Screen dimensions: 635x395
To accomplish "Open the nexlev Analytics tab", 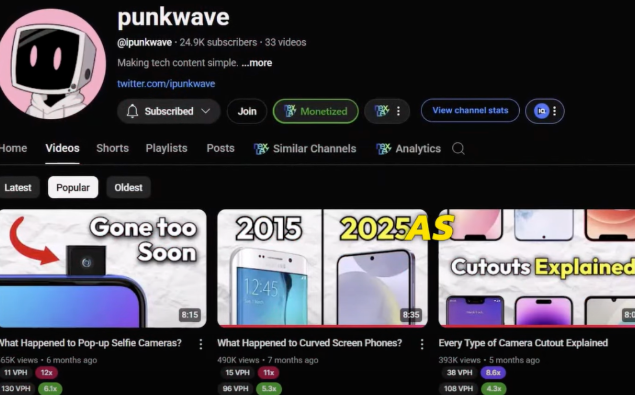I will coord(408,149).
